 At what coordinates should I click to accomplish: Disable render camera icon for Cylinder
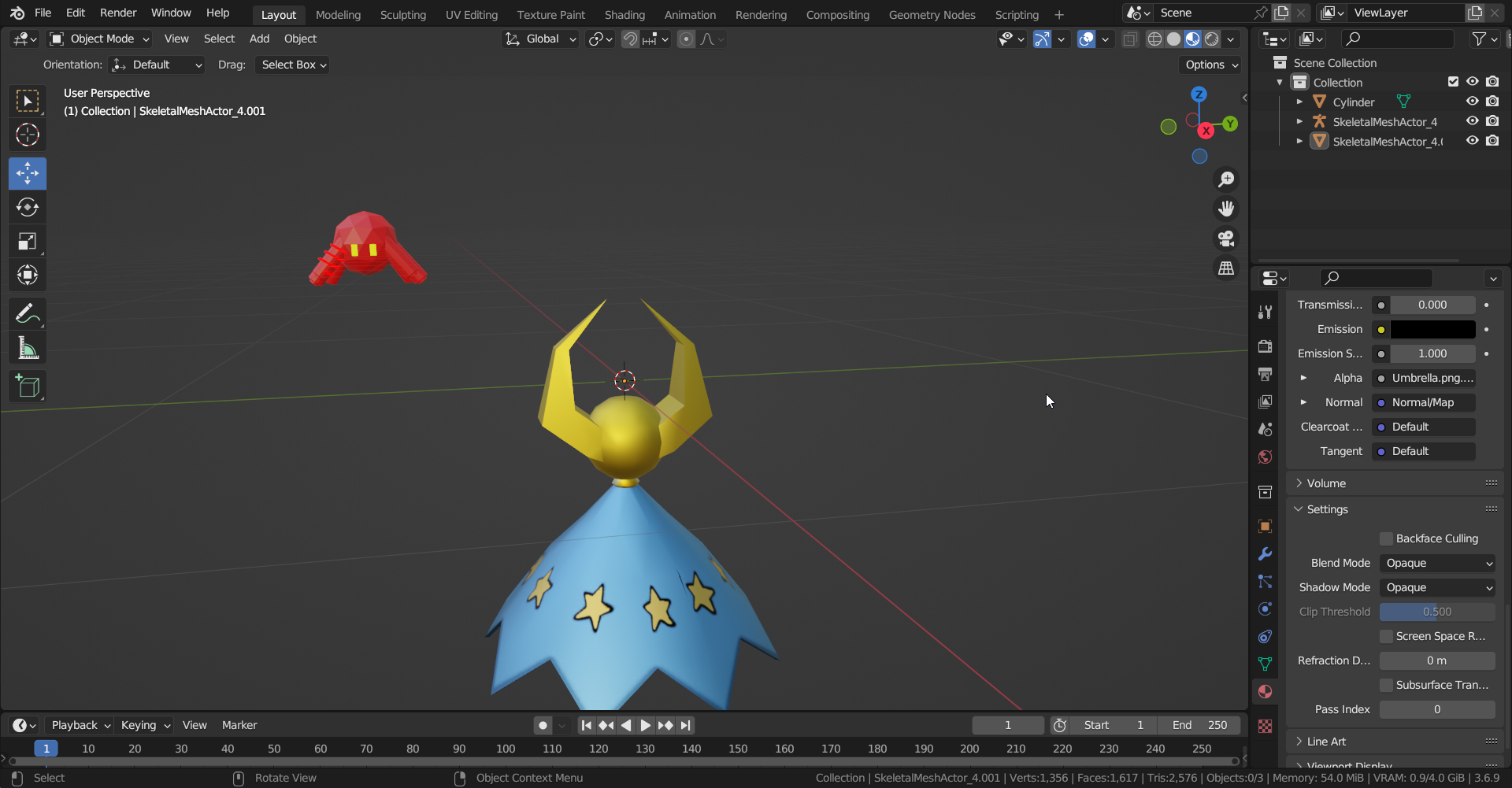coord(1492,102)
